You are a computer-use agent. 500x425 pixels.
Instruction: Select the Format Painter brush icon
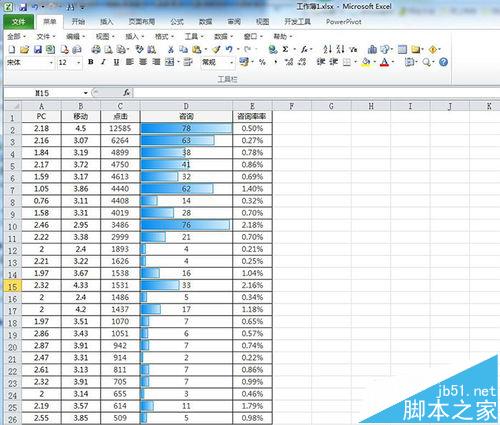click(x=216, y=50)
